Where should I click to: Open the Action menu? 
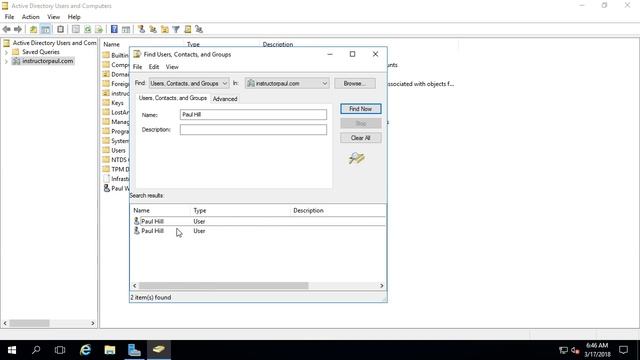coord(31,17)
